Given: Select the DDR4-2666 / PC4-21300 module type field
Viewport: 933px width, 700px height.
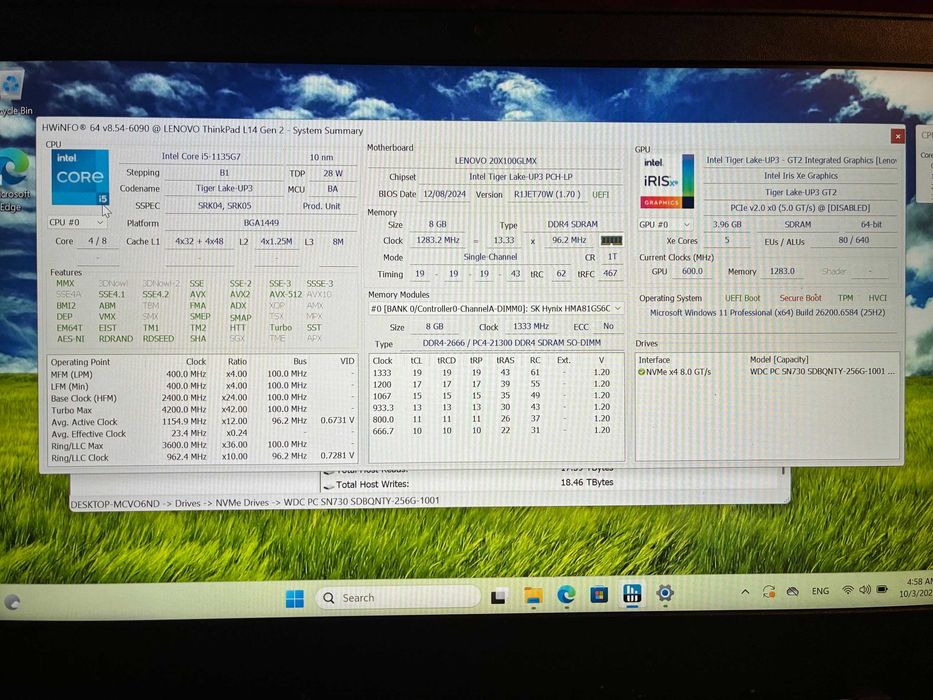Looking at the screenshot, I should point(511,343).
